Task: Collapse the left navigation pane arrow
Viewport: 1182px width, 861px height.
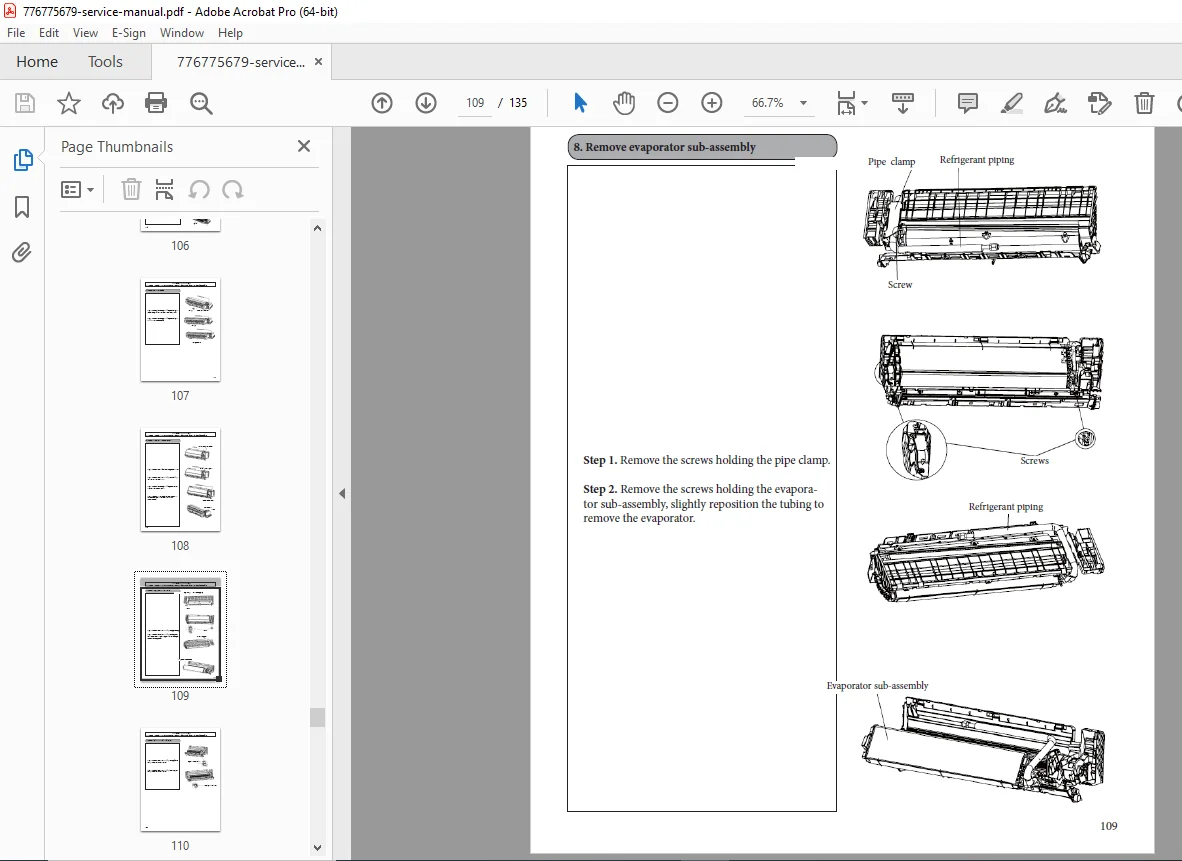Action: (342, 494)
